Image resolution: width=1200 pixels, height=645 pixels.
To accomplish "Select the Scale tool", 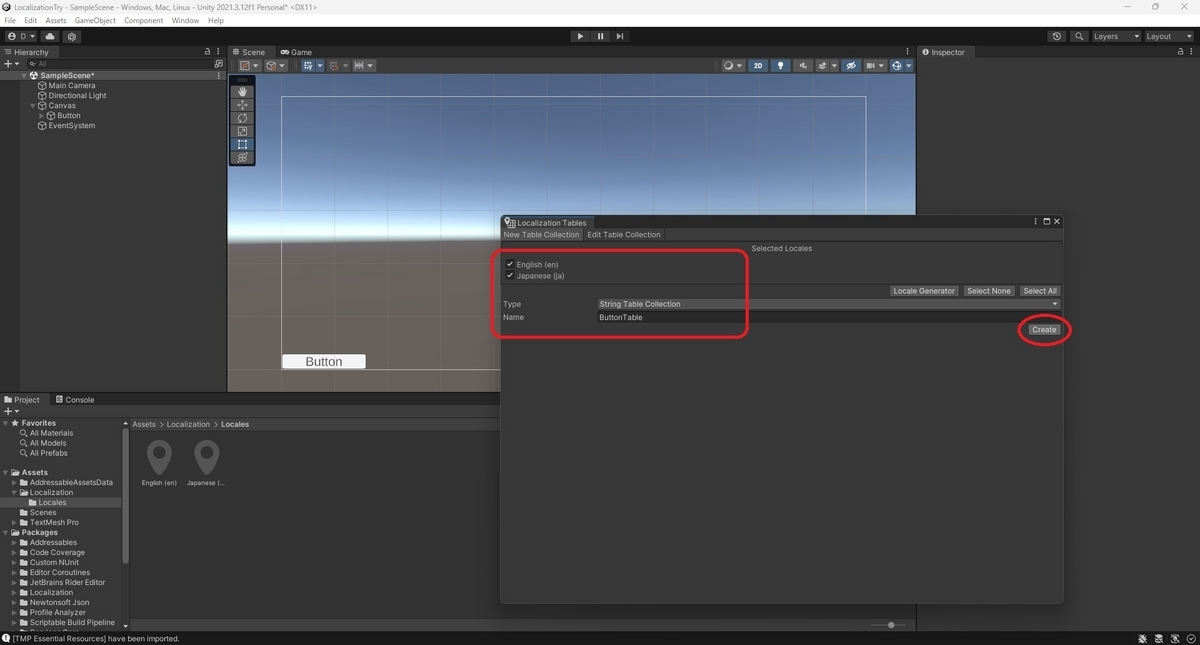I will [x=241, y=130].
